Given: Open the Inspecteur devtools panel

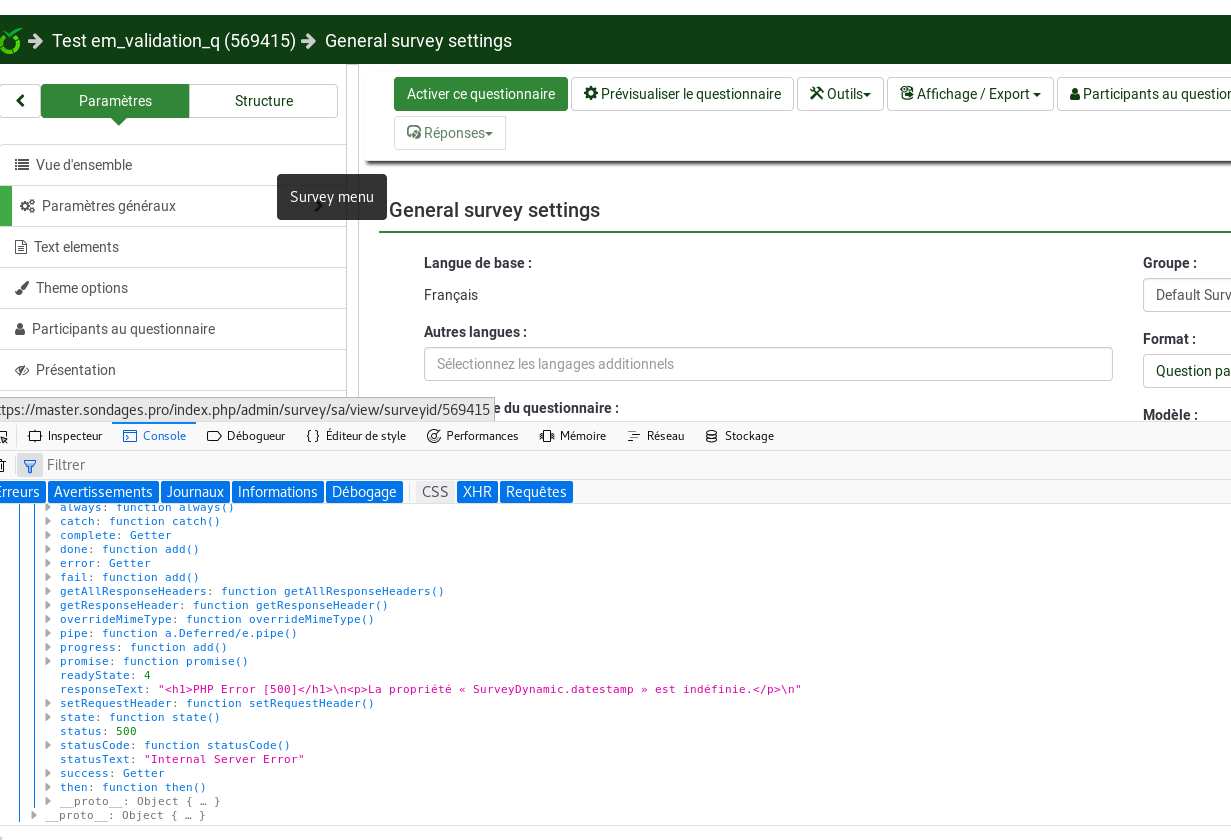Looking at the screenshot, I should (65, 436).
